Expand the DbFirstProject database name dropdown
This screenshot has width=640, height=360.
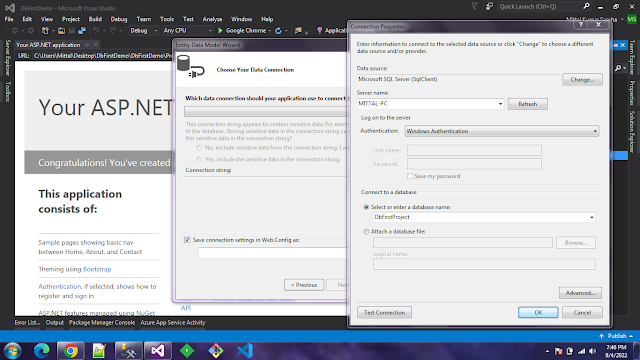point(591,217)
